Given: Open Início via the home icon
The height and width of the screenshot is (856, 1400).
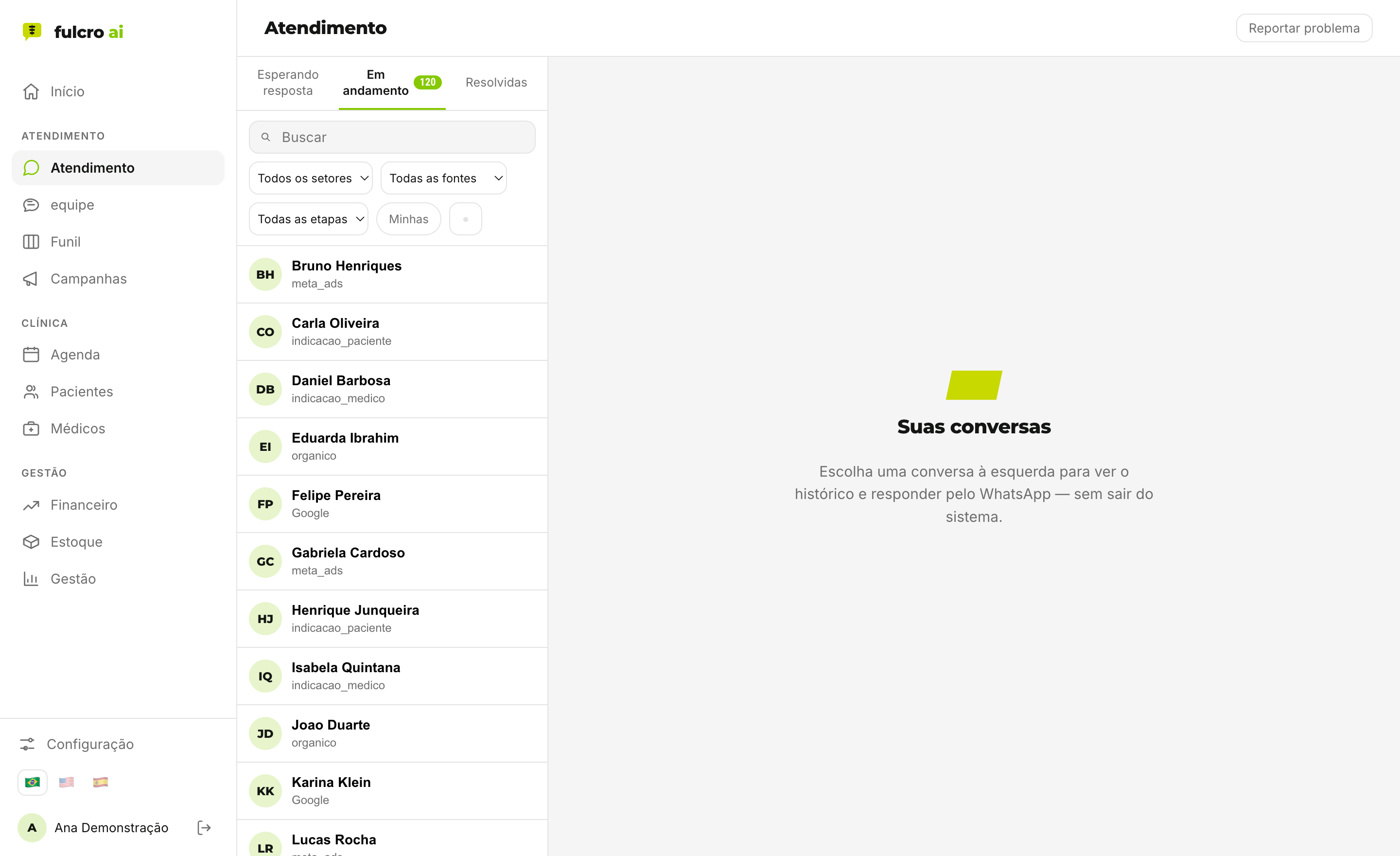Looking at the screenshot, I should coord(31,91).
